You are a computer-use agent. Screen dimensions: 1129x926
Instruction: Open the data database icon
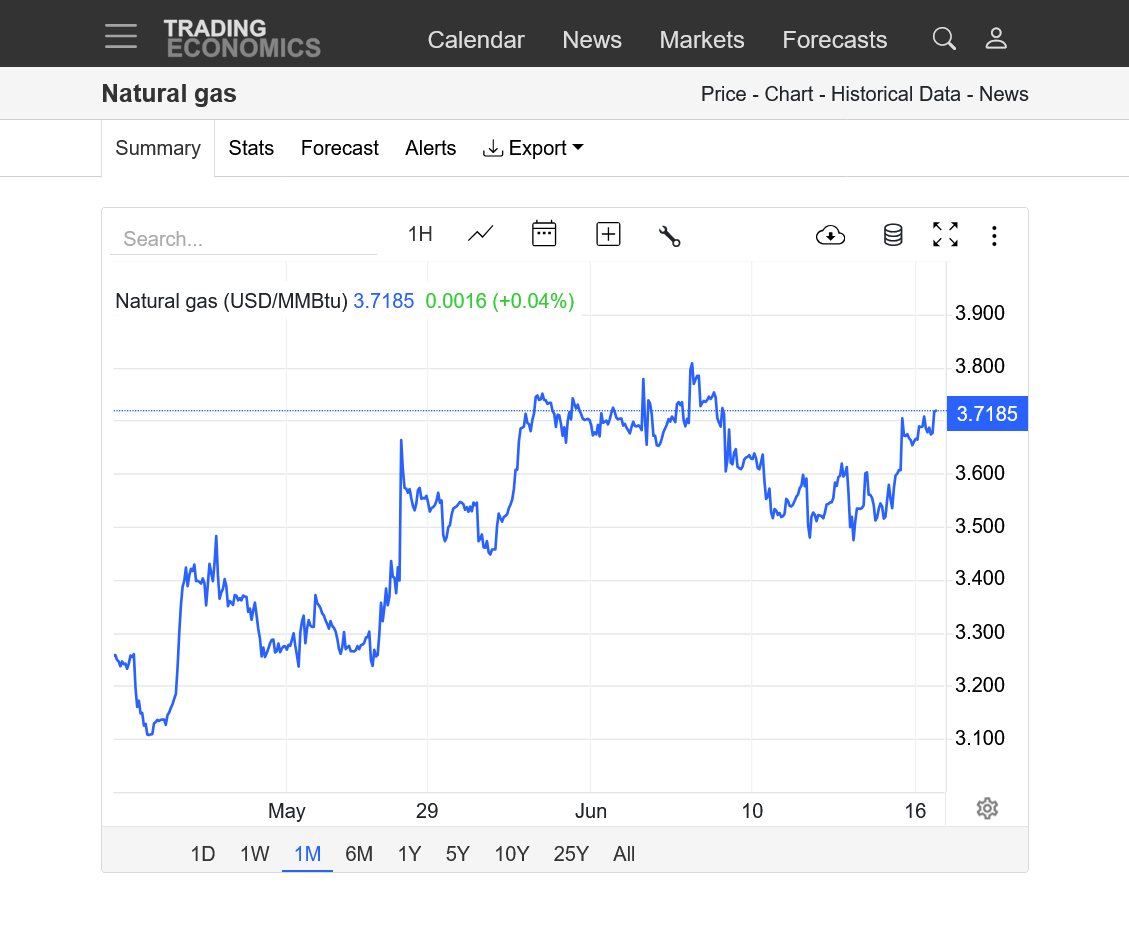click(x=893, y=235)
